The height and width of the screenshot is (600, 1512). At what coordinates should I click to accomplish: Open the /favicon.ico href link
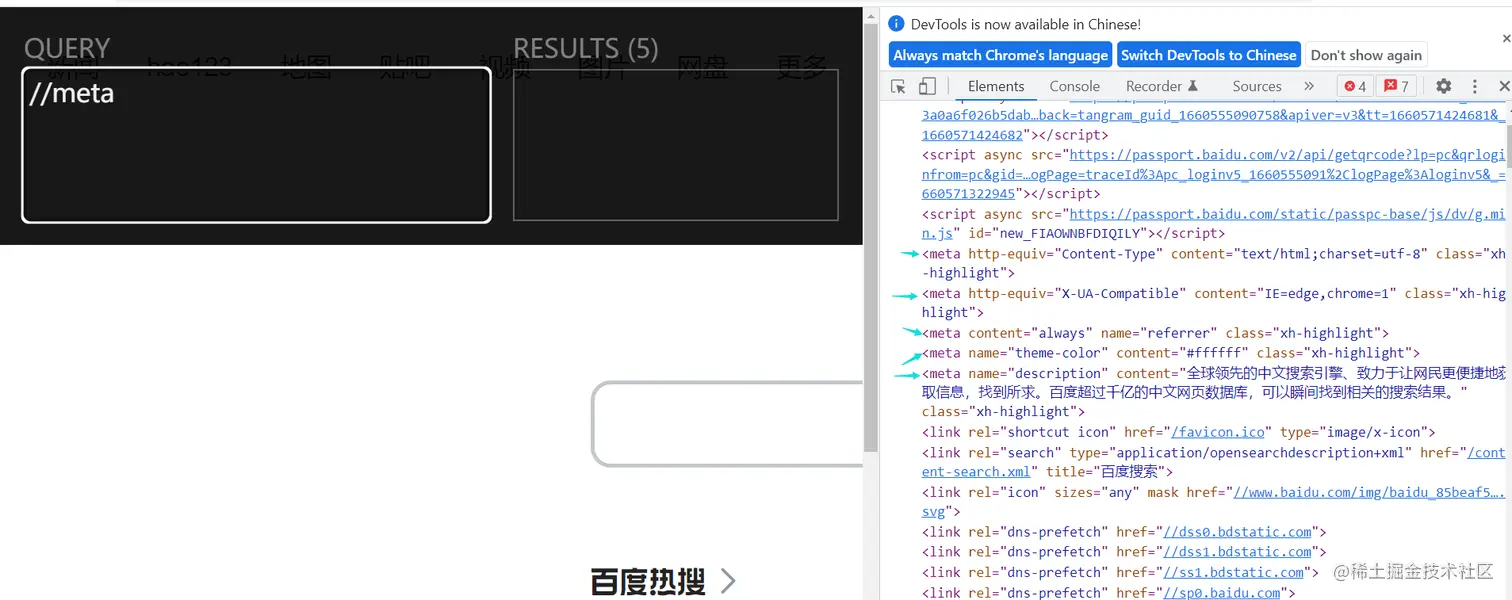click(1218, 432)
